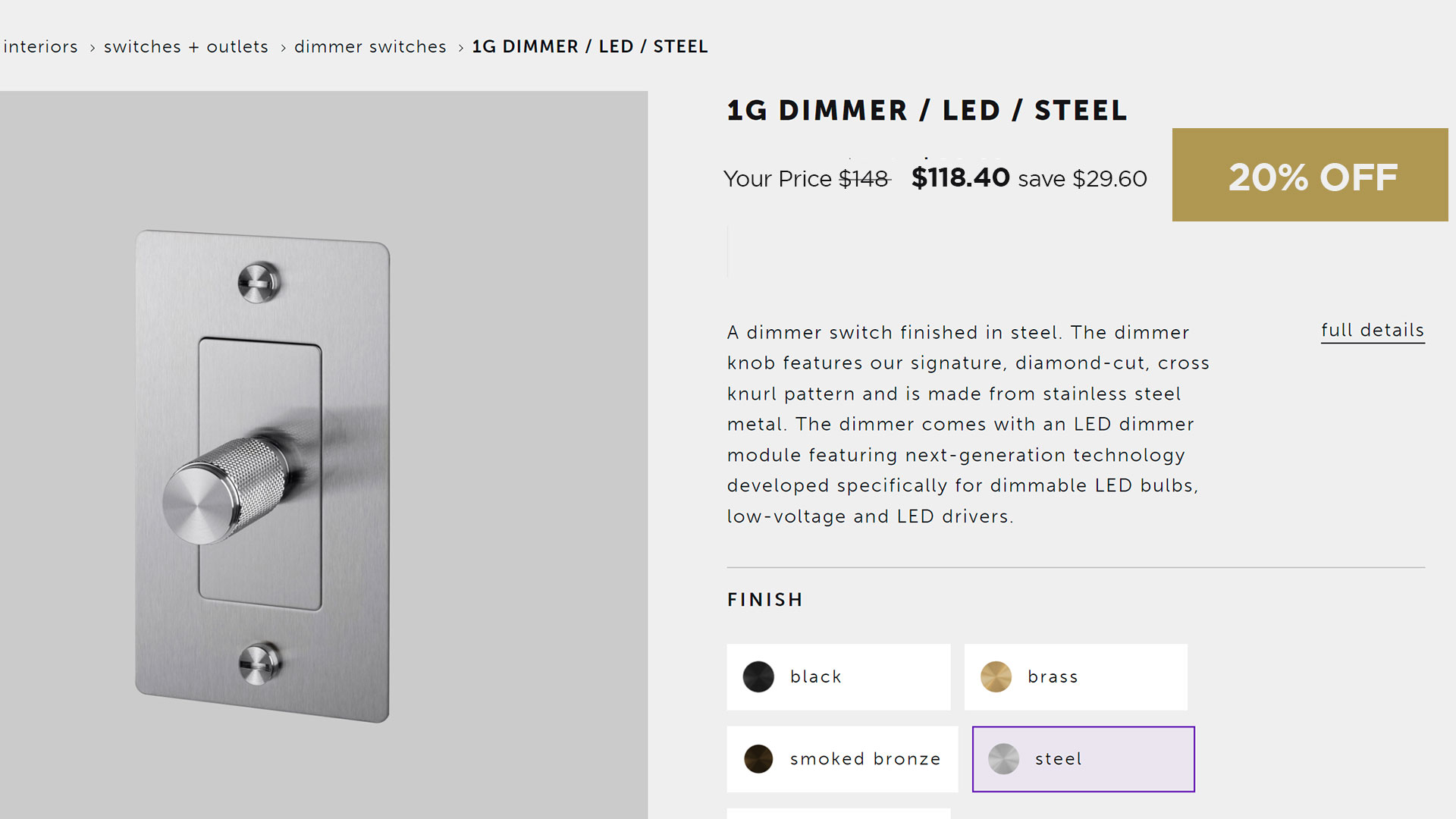Click the crossed-out $148 original price
The width and height of the screenshot is (1456, 819).
(x=864, y=179)
